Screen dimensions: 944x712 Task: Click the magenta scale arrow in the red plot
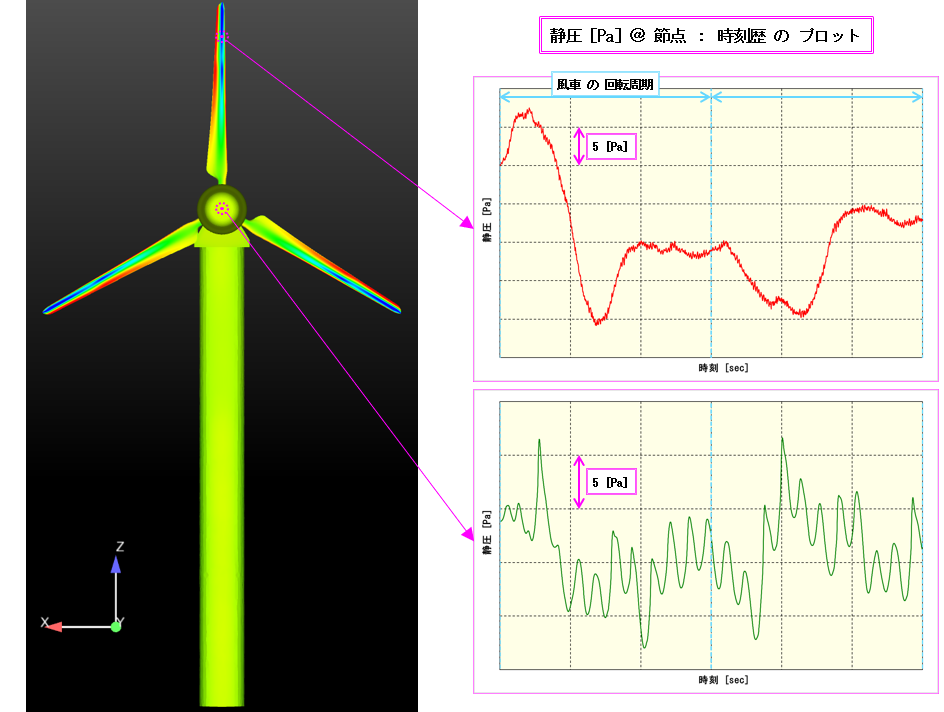(578, 146)
